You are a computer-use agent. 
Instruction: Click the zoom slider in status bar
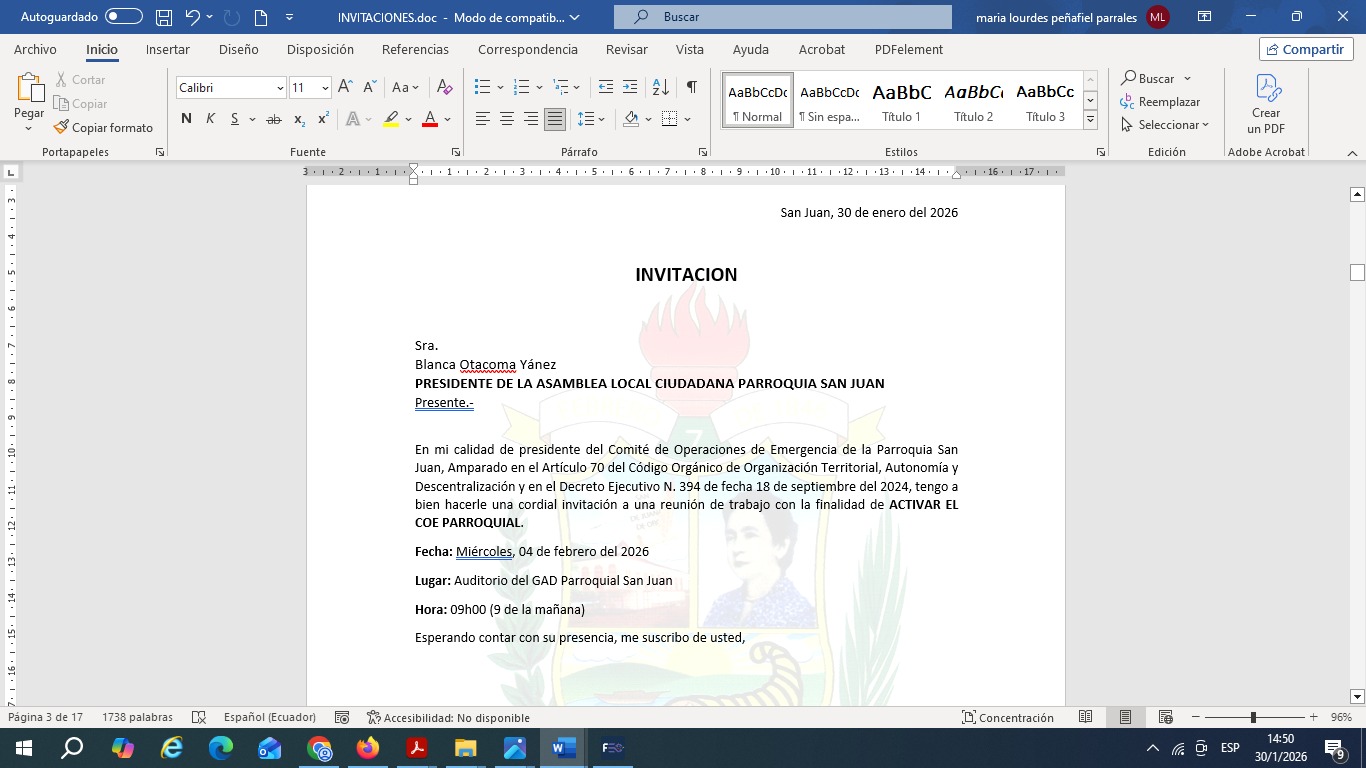[x=1253, y=717]
